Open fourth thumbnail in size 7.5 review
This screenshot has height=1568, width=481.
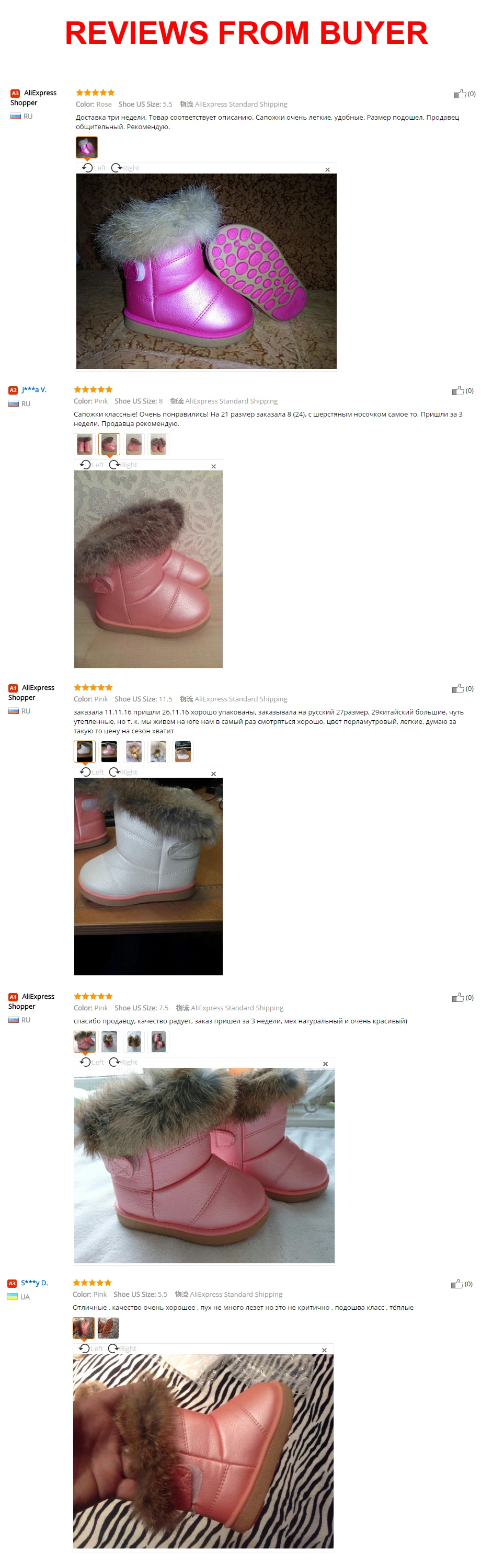(x=158, y=1042)
